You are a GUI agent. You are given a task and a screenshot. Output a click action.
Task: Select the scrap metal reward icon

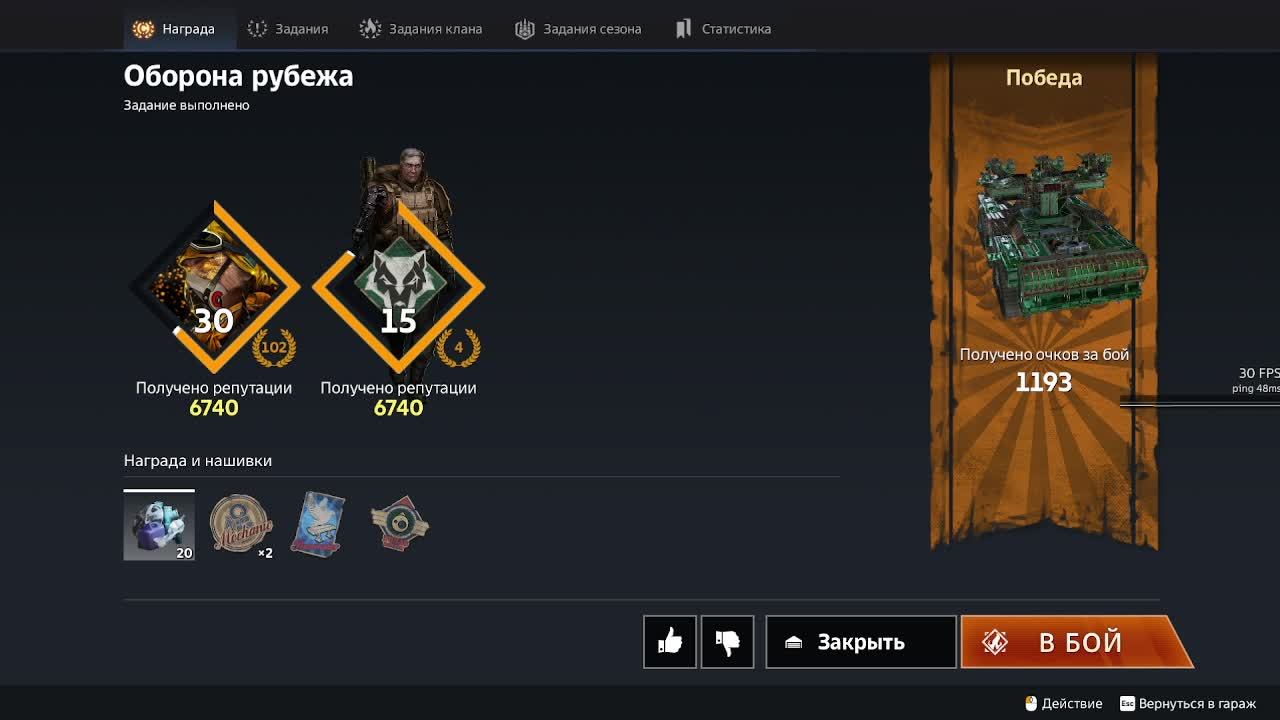coord(159,526)
